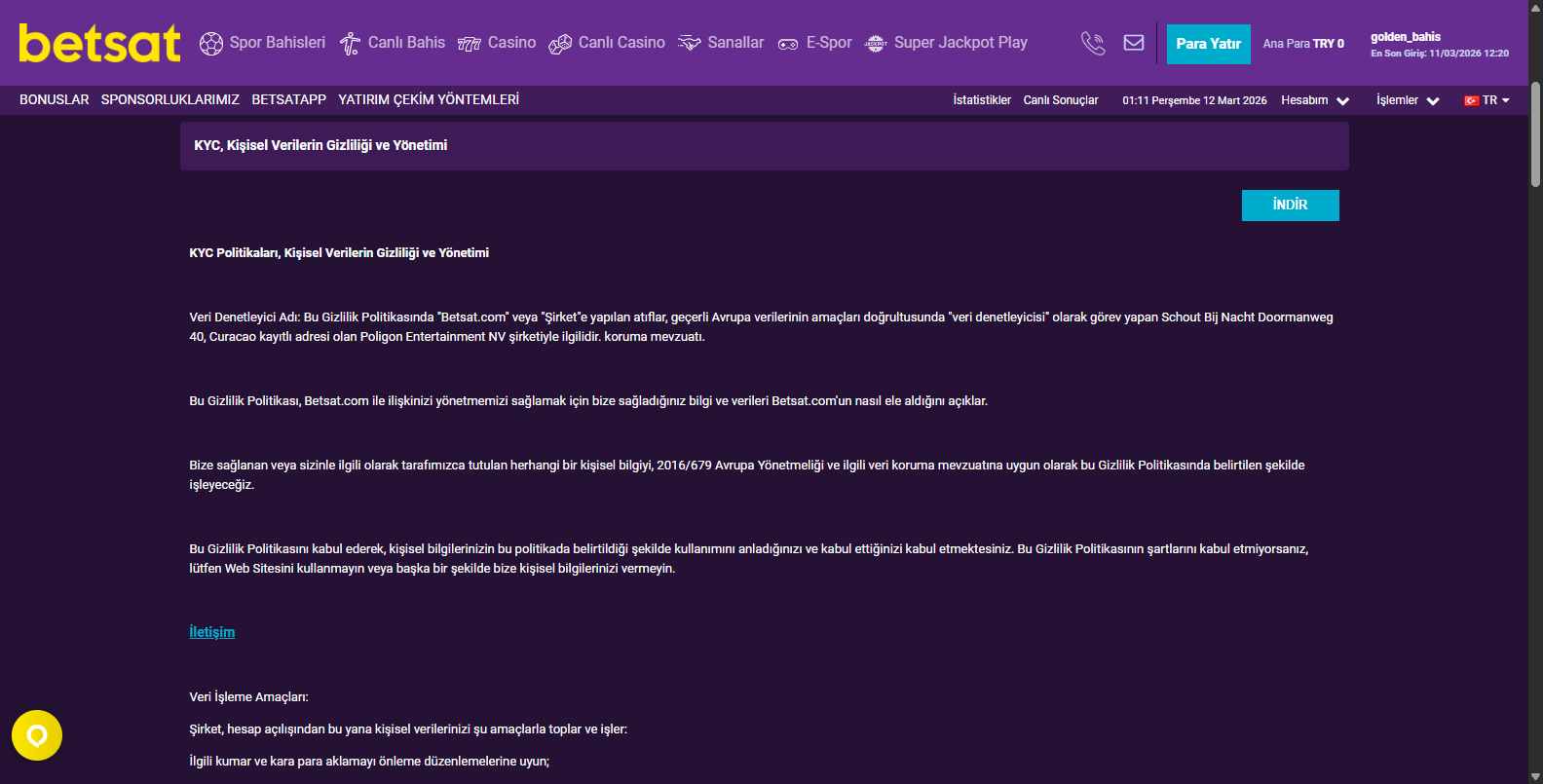The image size is (1543, 784).
Task: Open the BONUSLAR menu item
Action: coord(55,99)
